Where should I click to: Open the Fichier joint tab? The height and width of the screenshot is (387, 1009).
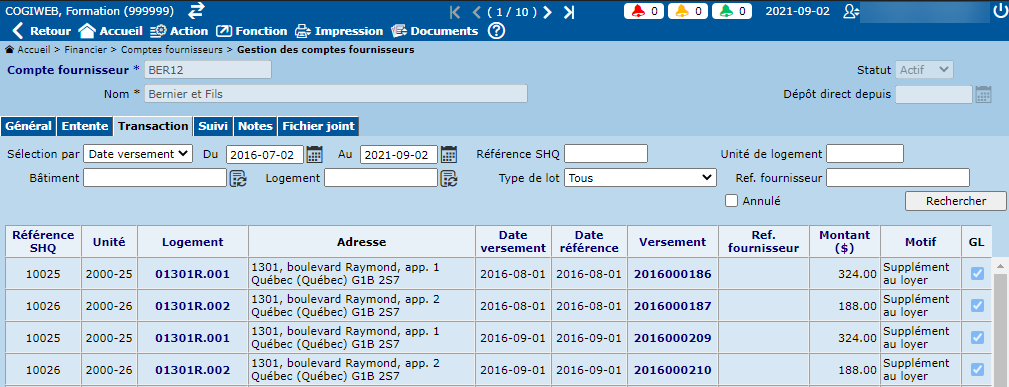click(318, 126)
